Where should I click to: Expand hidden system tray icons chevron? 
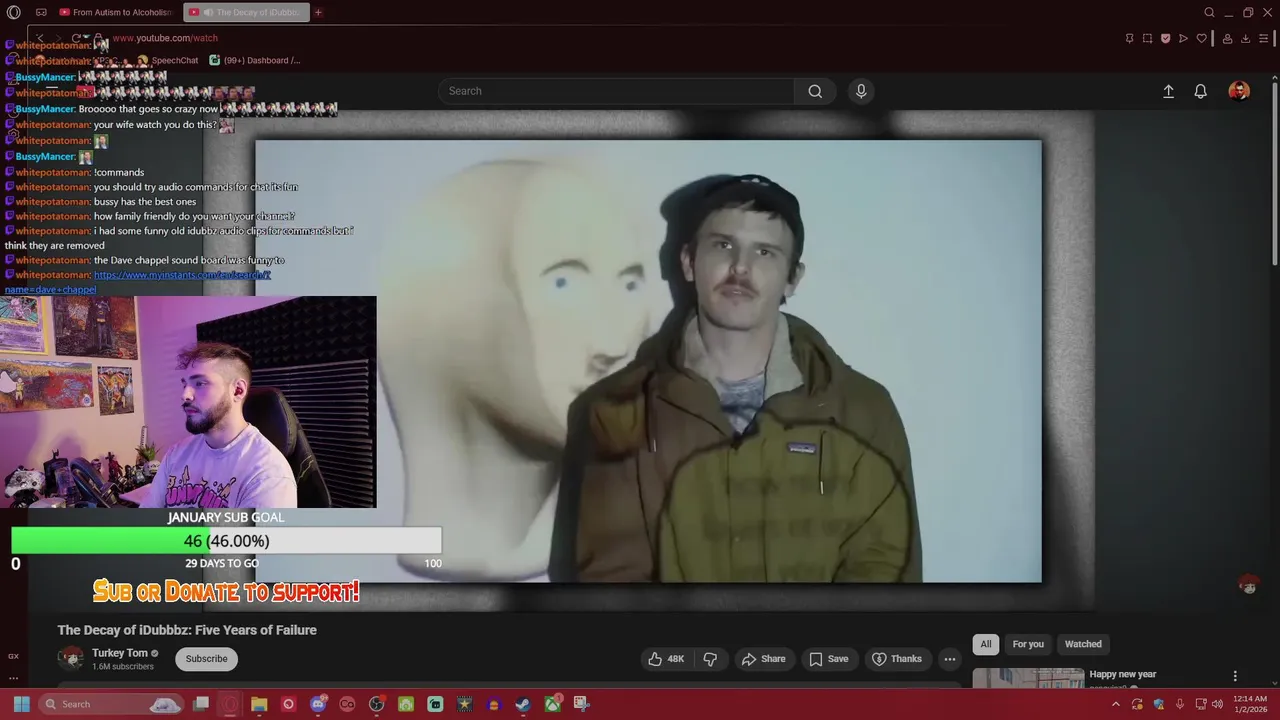pos(1116,704)
